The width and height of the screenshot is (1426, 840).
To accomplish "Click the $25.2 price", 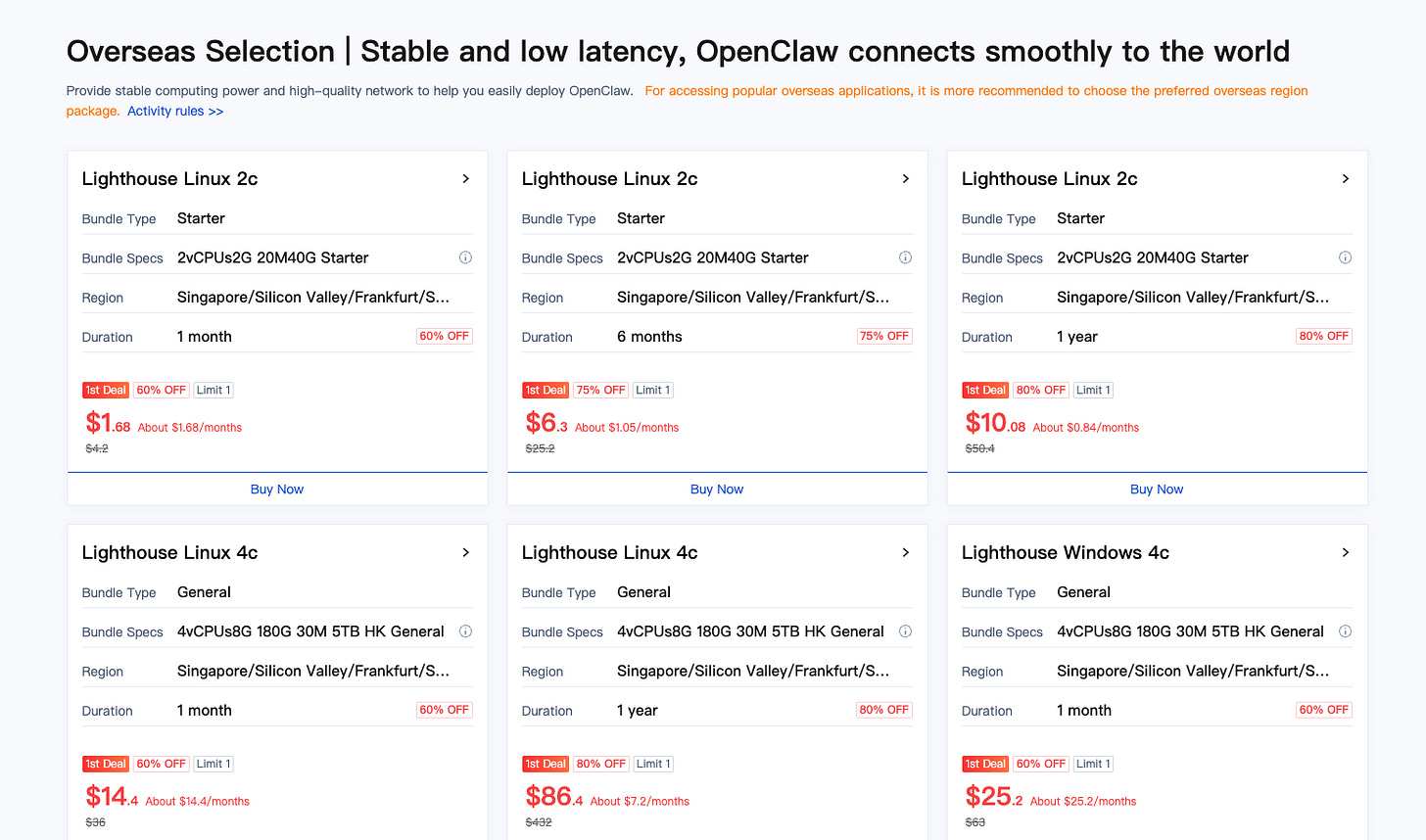I will coord(994,797).
